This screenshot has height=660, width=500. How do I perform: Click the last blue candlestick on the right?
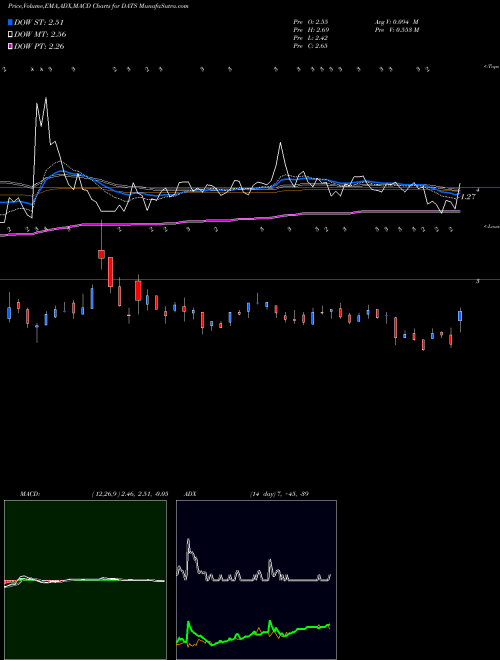pyautogui.click(x=460, y=316)
